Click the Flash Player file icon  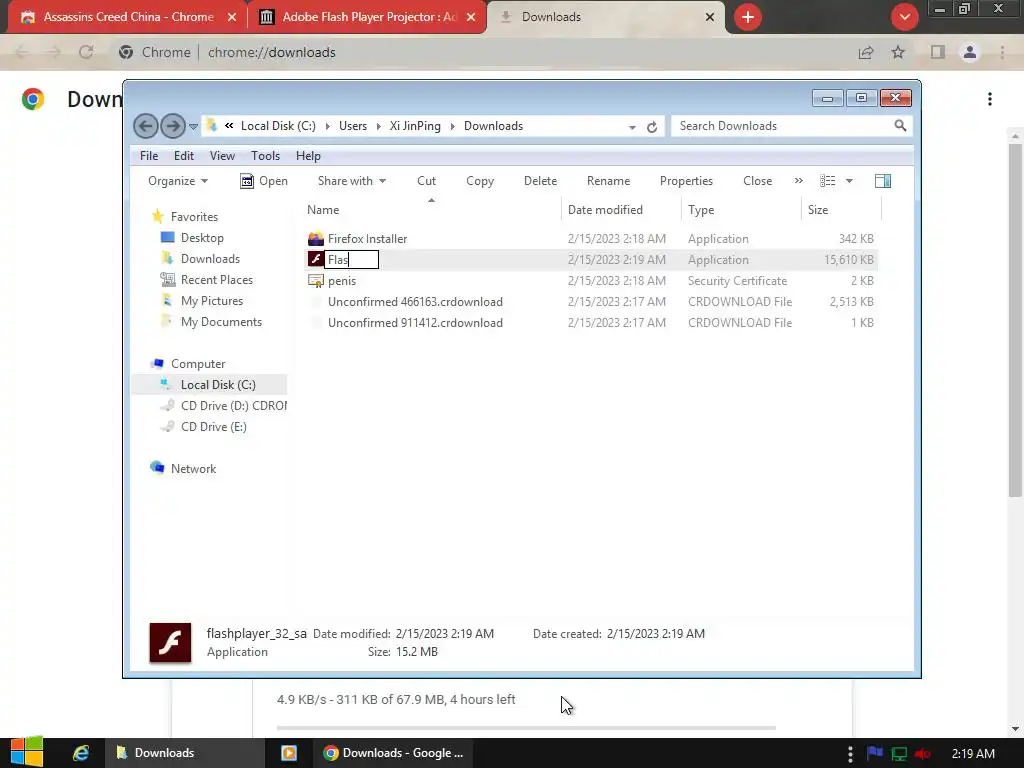(315, 259)
